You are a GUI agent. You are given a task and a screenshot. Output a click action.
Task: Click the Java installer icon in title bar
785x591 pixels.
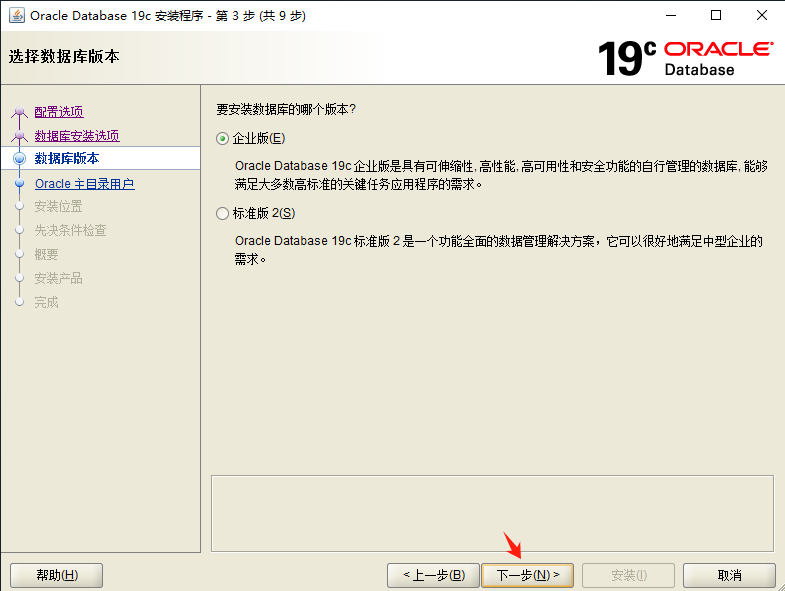17,16
